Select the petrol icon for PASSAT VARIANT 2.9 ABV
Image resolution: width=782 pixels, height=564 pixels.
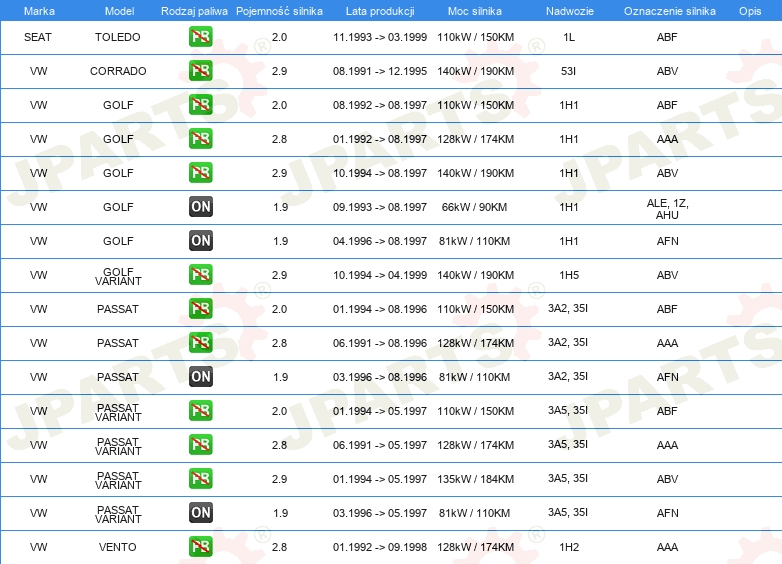200,479
